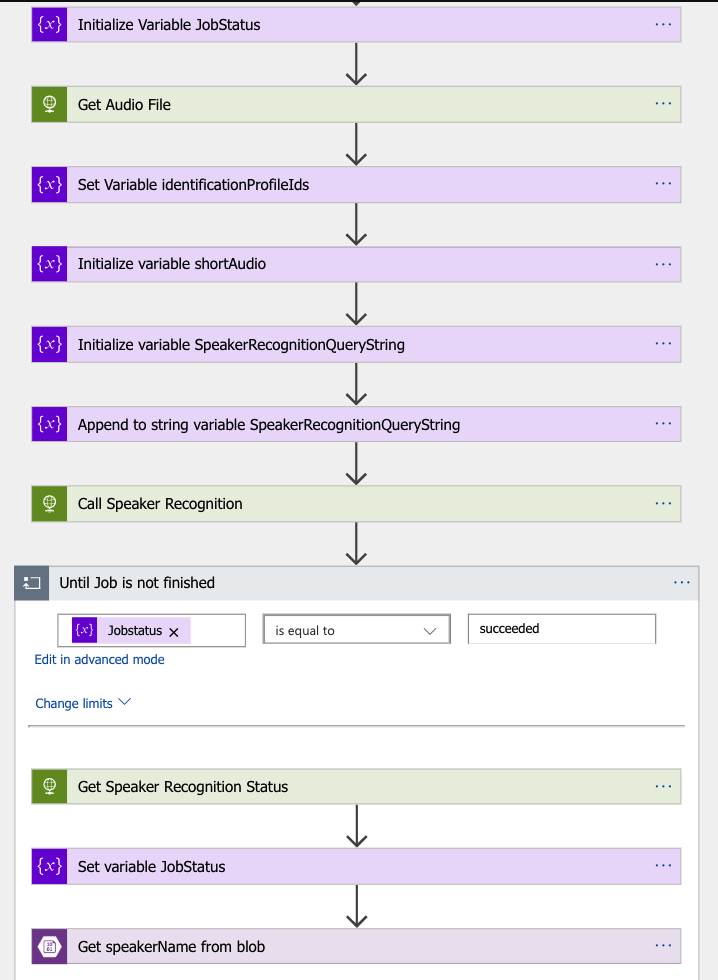Click the Jobstatus condition value field
Image resolution: width=718 pixels, height=980 pixels.
pyautogui.click(x=215, y=631)
